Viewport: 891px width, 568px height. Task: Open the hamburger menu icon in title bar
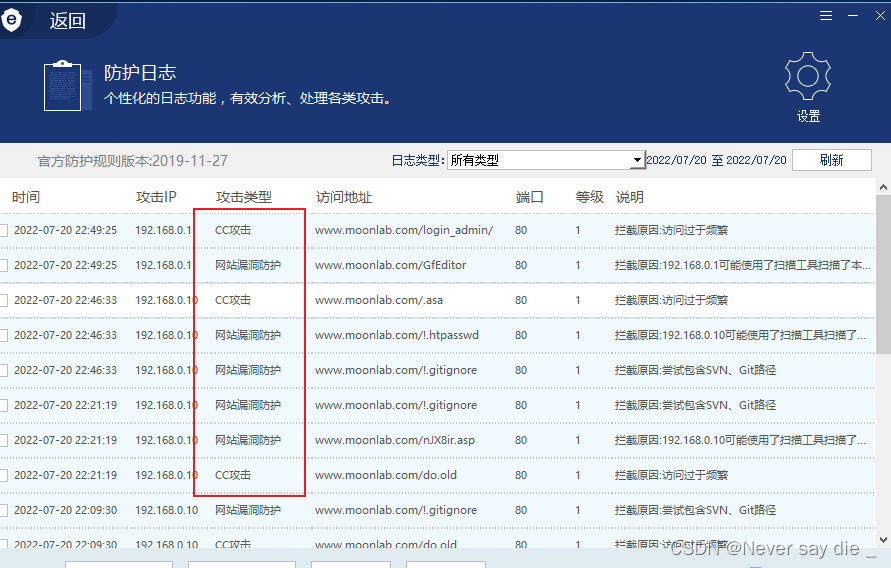pos(826,16)
